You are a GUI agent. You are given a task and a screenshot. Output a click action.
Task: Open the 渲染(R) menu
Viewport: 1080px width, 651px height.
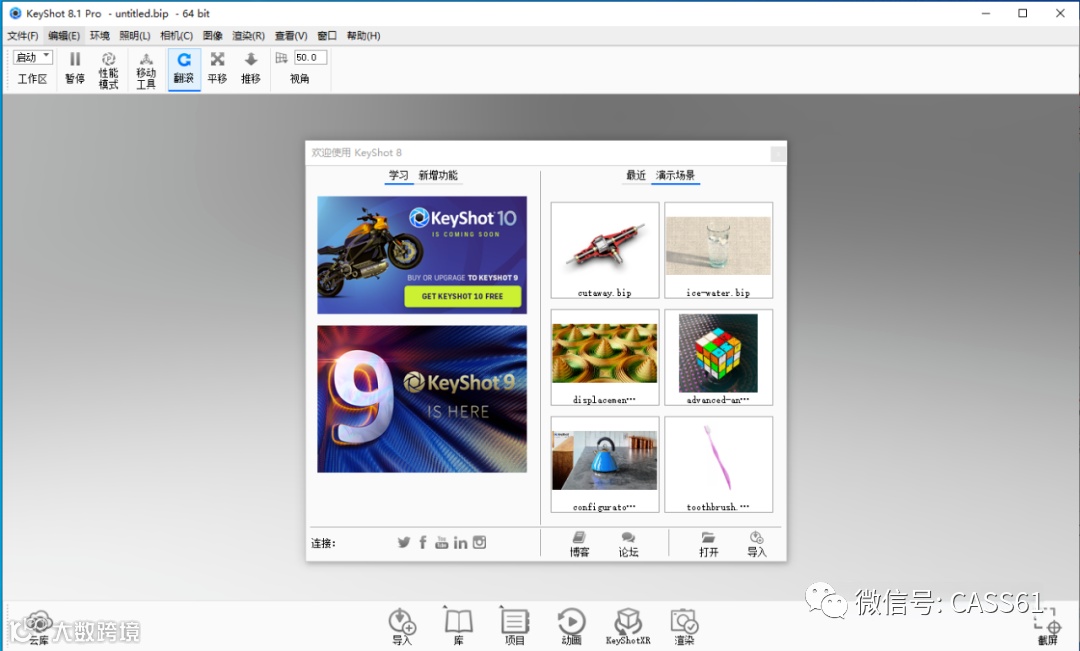[248, 36]
